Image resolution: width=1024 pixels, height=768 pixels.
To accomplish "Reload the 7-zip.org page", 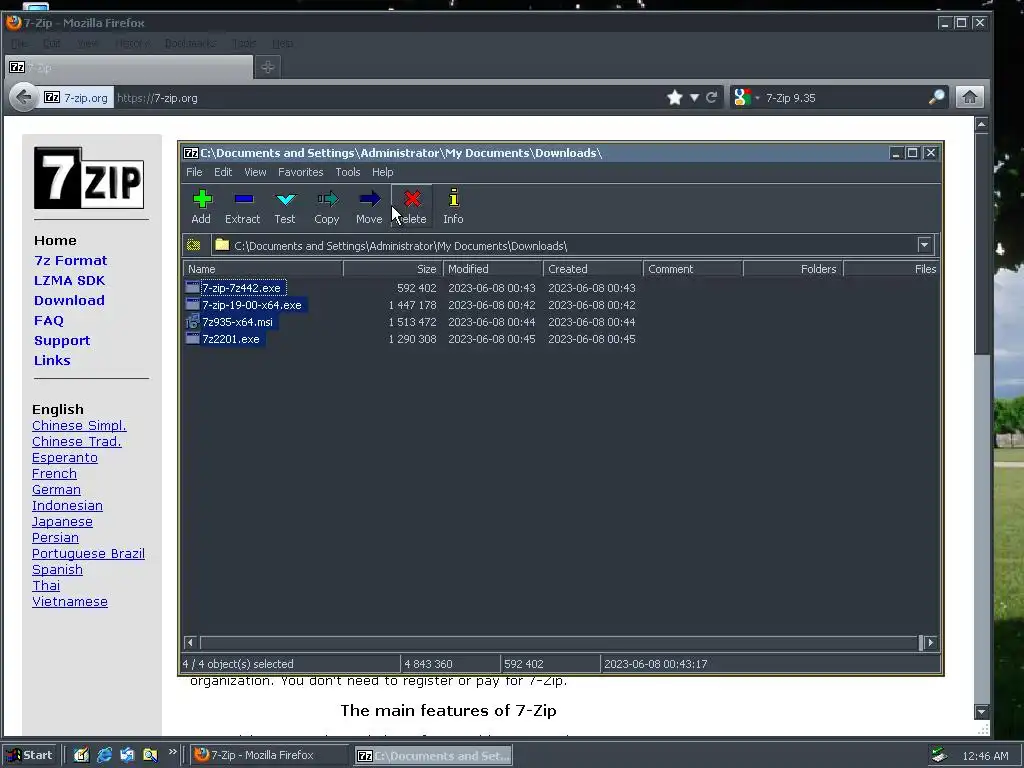I will tap(712, 98).
